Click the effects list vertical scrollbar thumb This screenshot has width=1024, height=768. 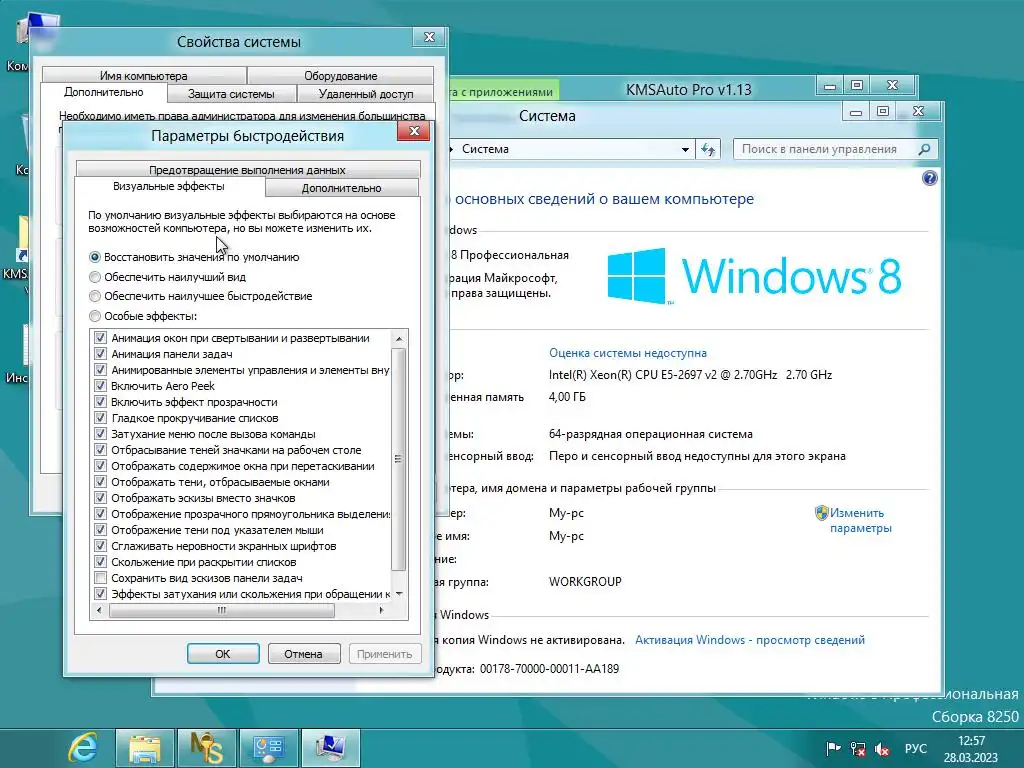399,459
